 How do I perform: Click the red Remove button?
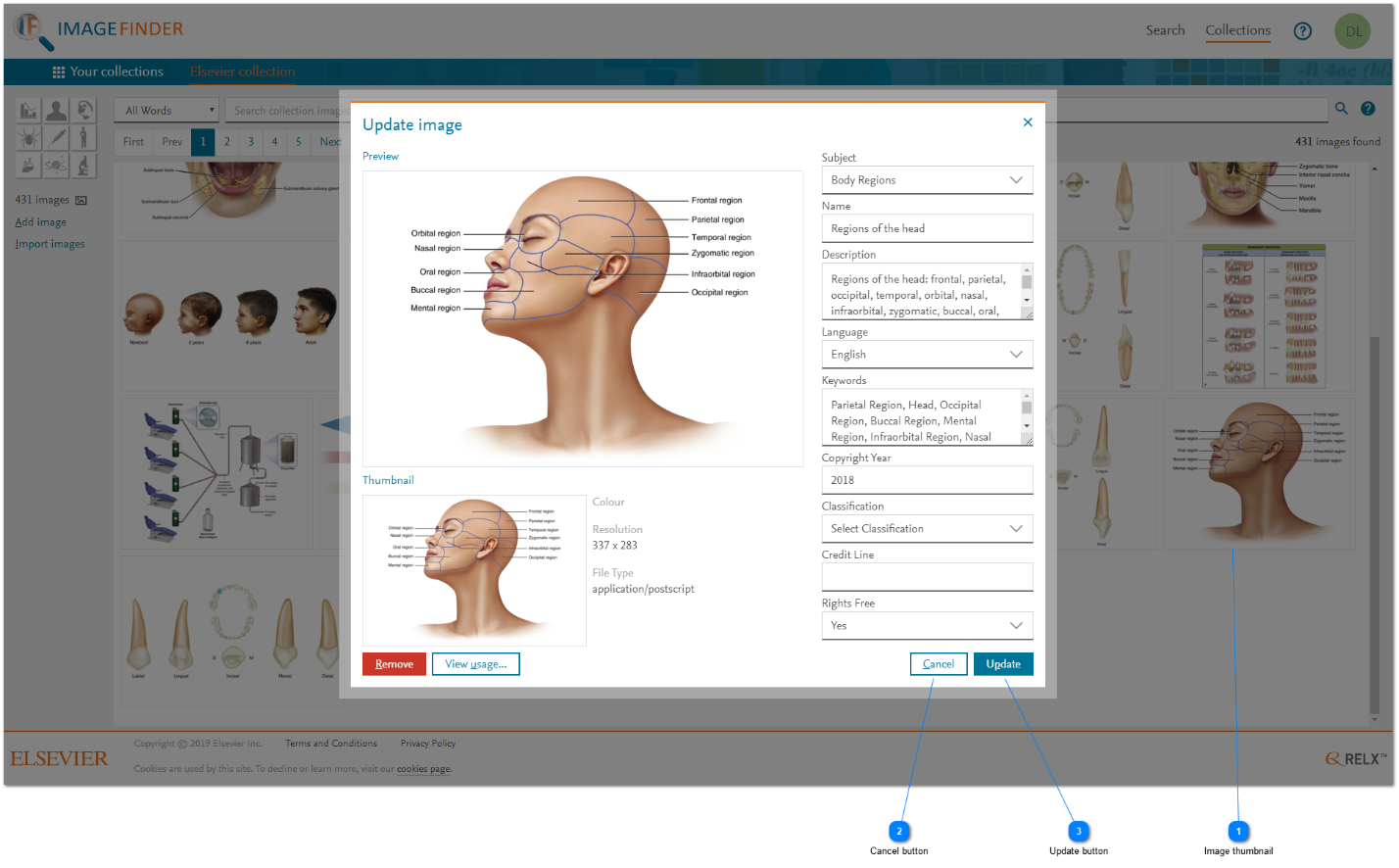pos(394,664)
